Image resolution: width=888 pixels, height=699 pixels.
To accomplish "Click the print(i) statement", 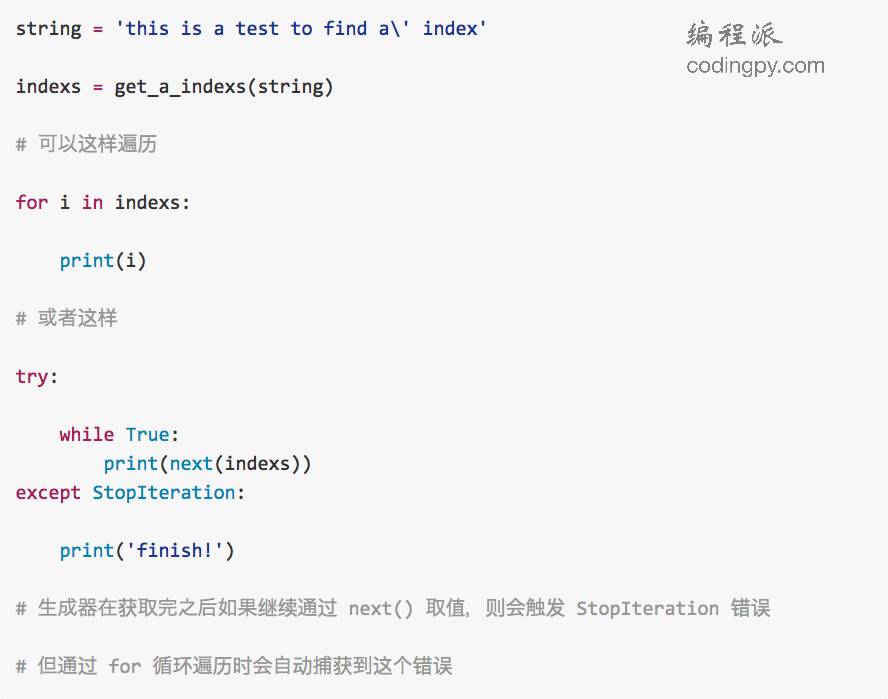I will tap(103, 261).
